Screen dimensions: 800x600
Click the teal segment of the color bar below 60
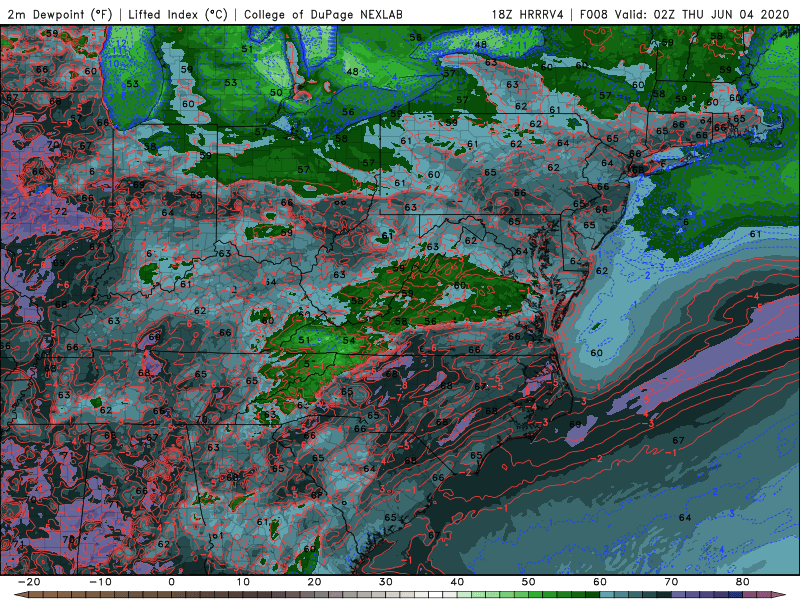(x=607, y=595)
